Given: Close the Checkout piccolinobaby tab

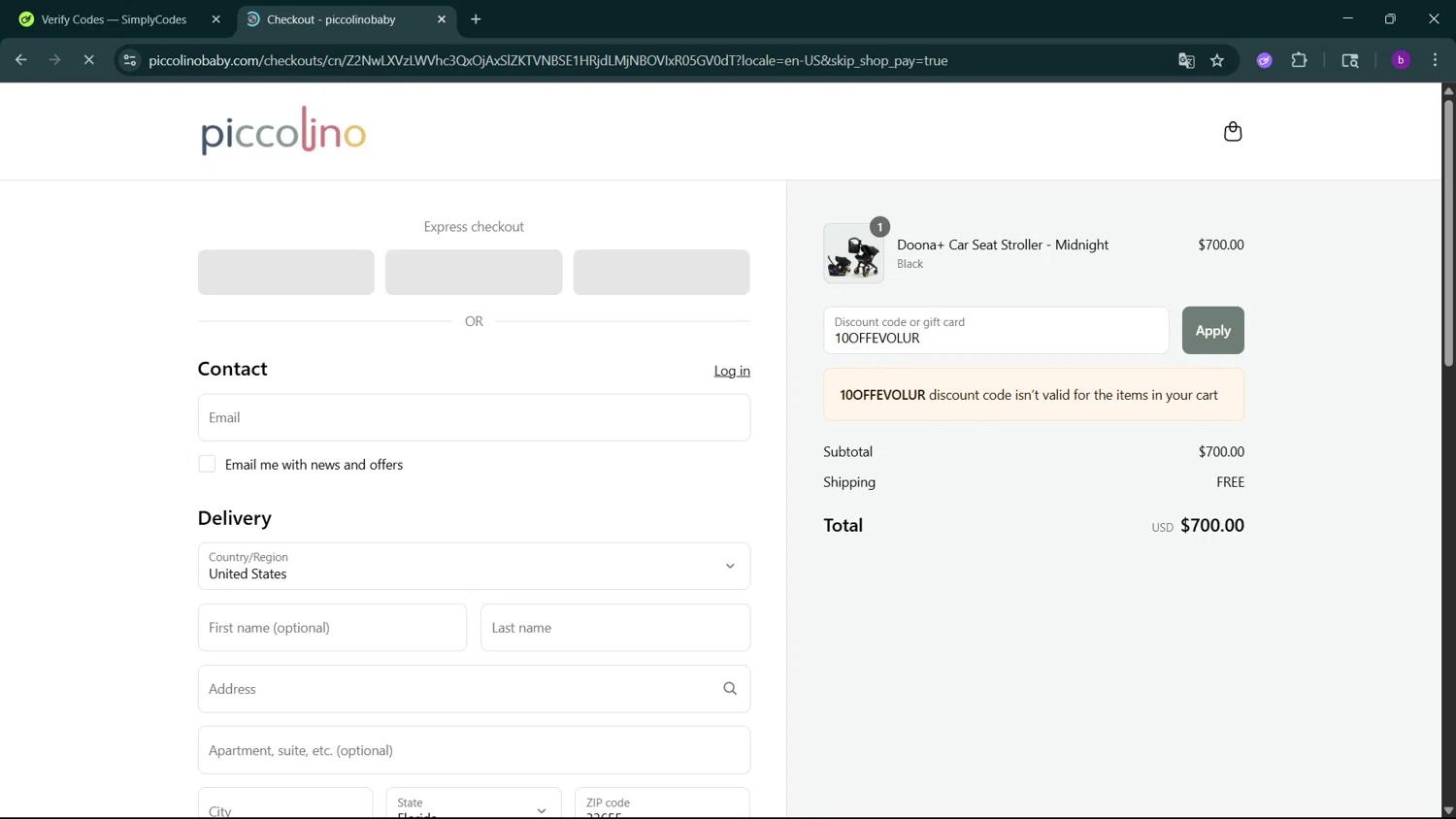Looking at the screenshot, I should pos(442,19).
